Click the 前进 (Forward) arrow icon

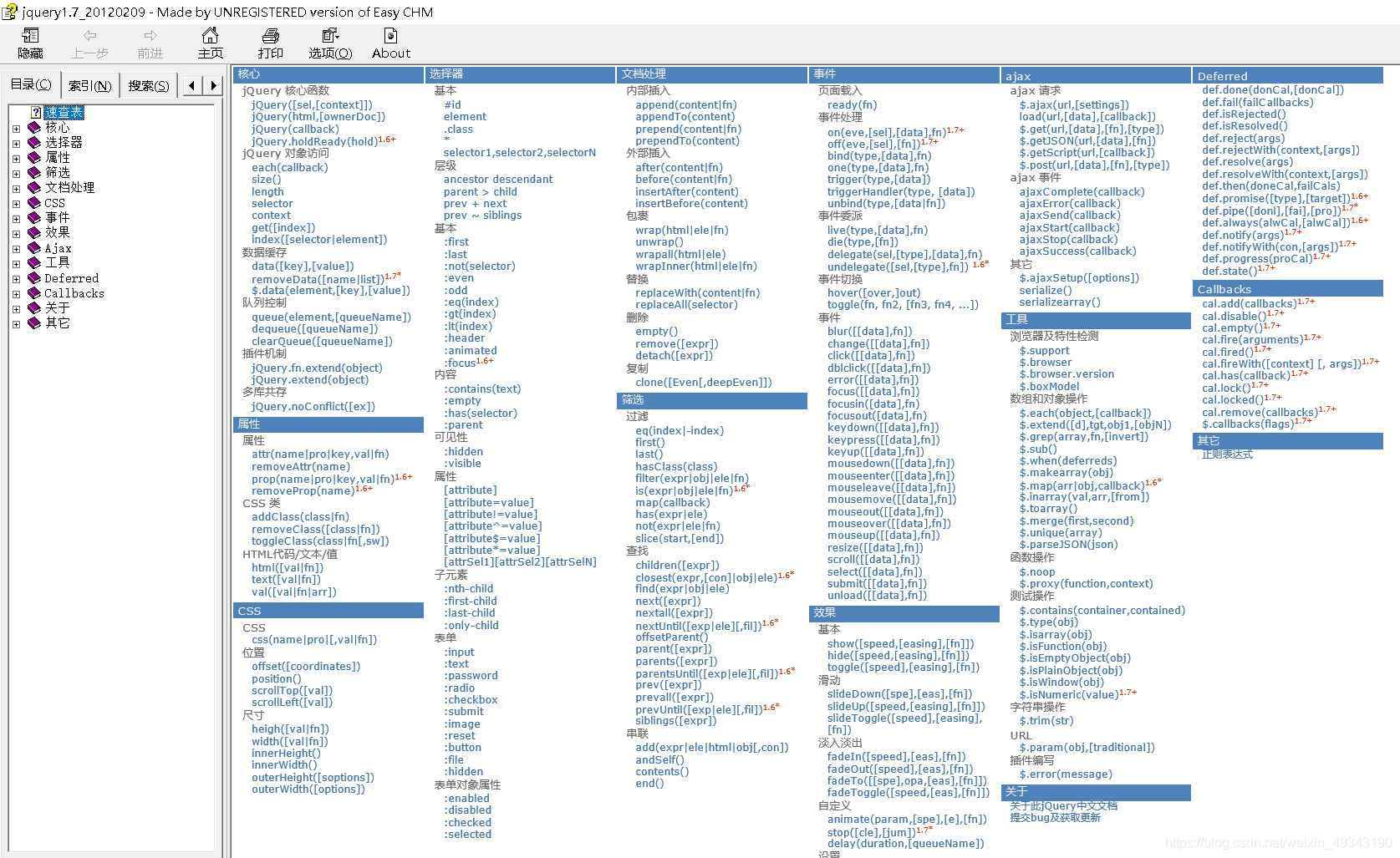tap(150, 35)
